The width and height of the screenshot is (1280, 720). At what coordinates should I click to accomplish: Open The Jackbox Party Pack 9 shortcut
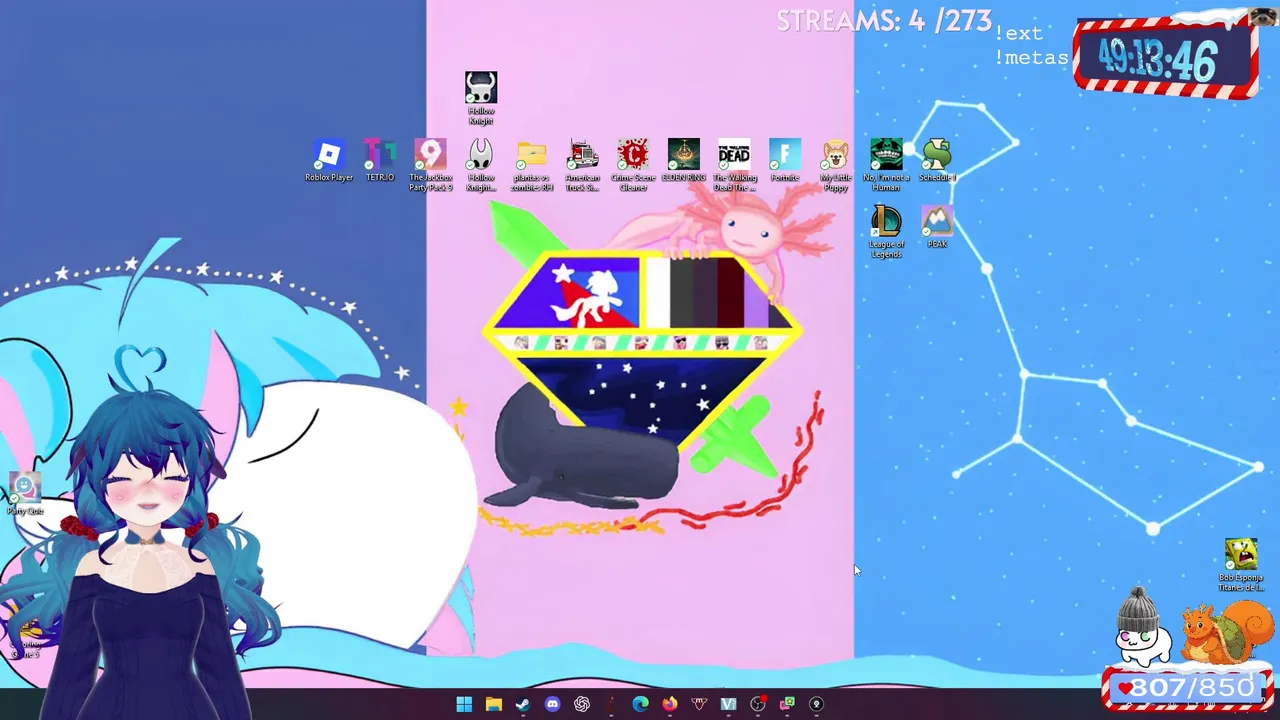pos(430,165)
